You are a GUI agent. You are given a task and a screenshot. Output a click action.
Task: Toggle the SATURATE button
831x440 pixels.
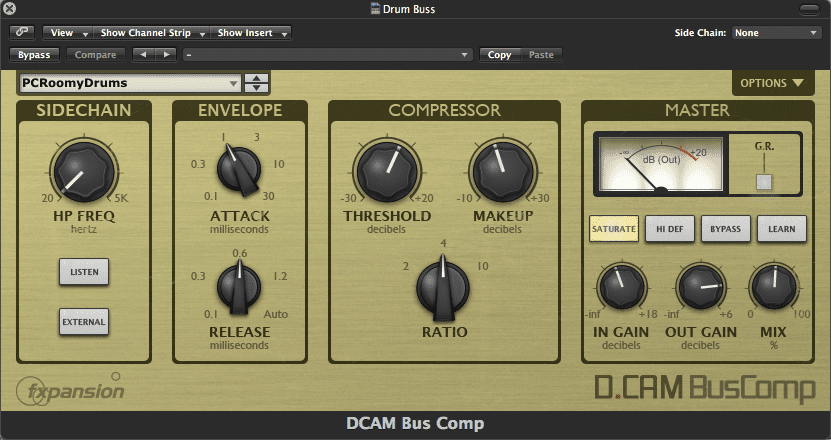614,229
